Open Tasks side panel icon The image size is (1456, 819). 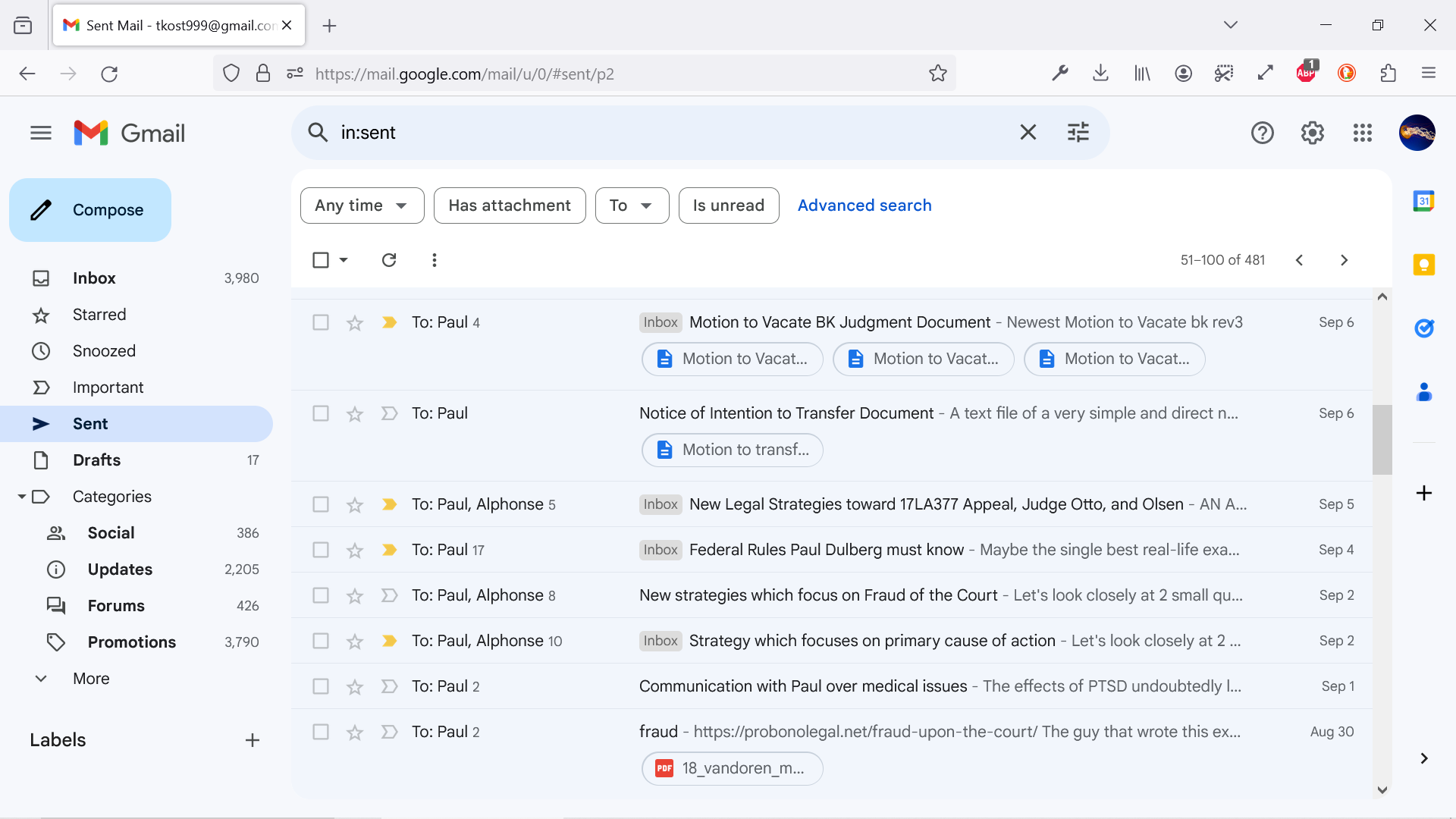(x=1423, y=328)
